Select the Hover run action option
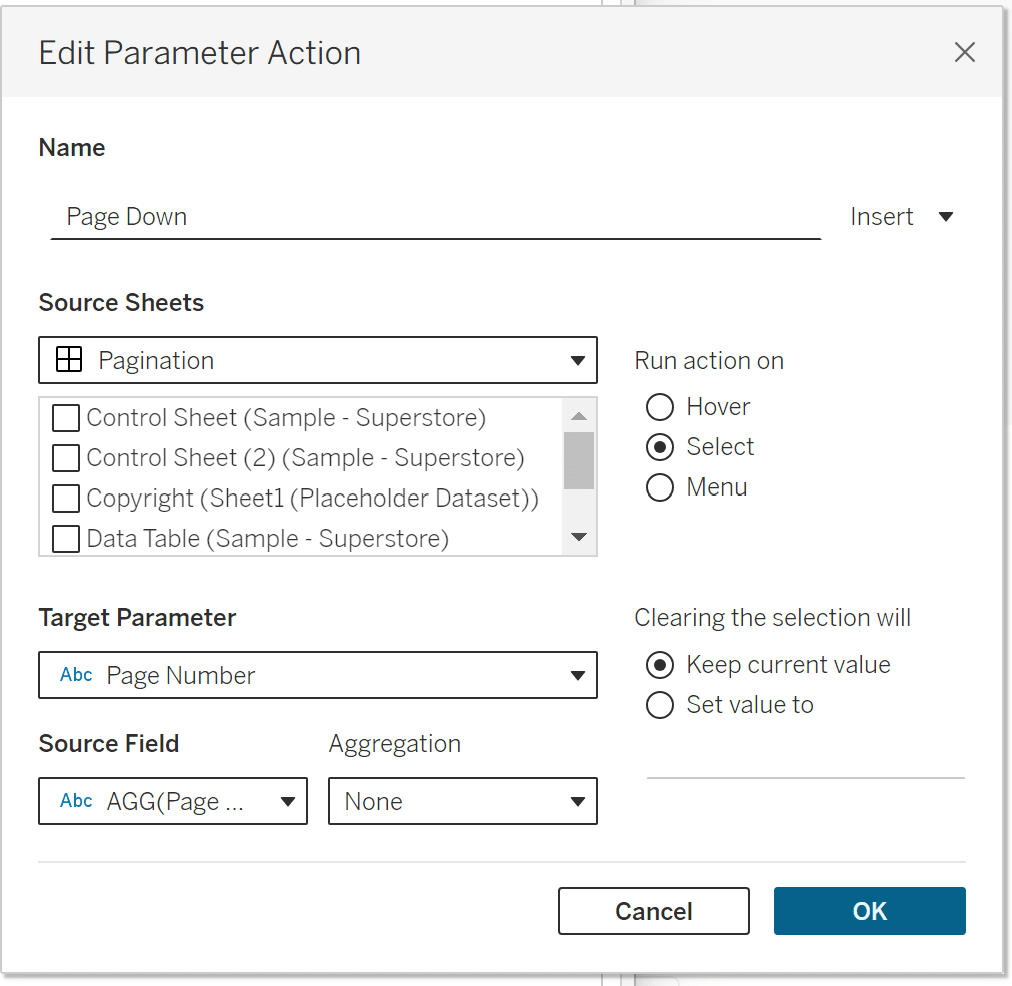 pos(660,407)
